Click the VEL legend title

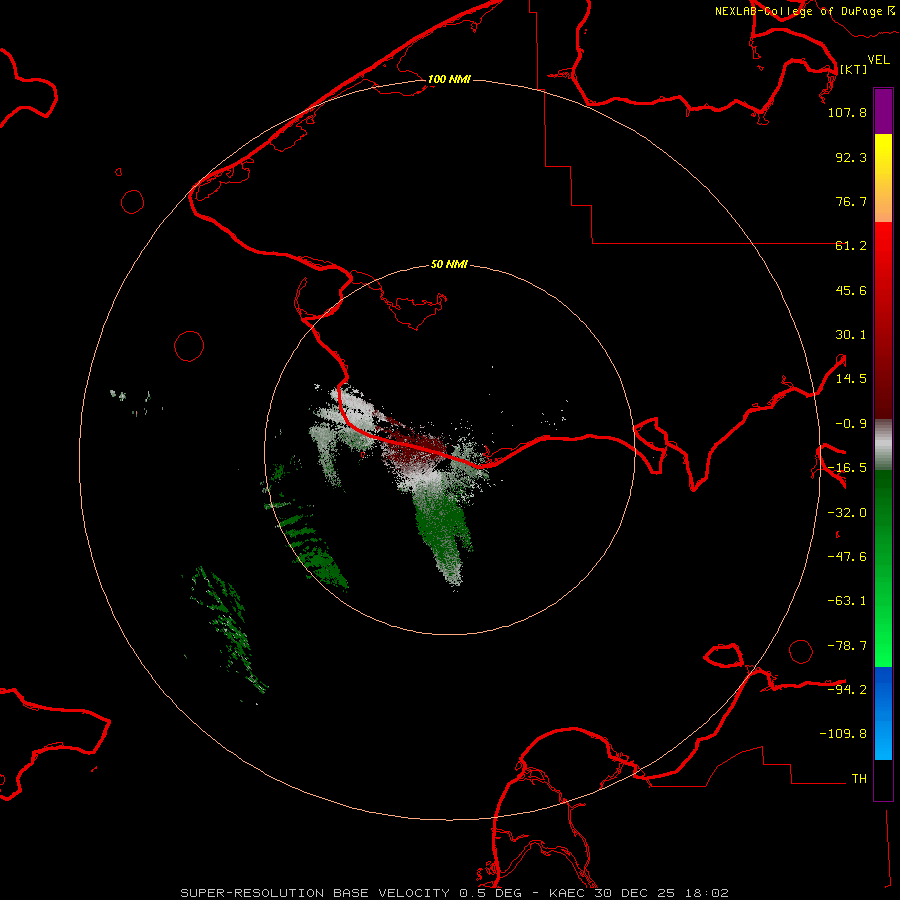click(878, 59)
